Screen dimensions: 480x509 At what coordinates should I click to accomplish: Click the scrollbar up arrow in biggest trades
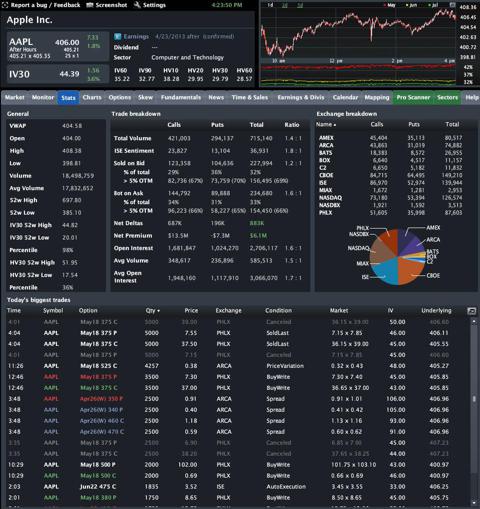tap(474, 322)
